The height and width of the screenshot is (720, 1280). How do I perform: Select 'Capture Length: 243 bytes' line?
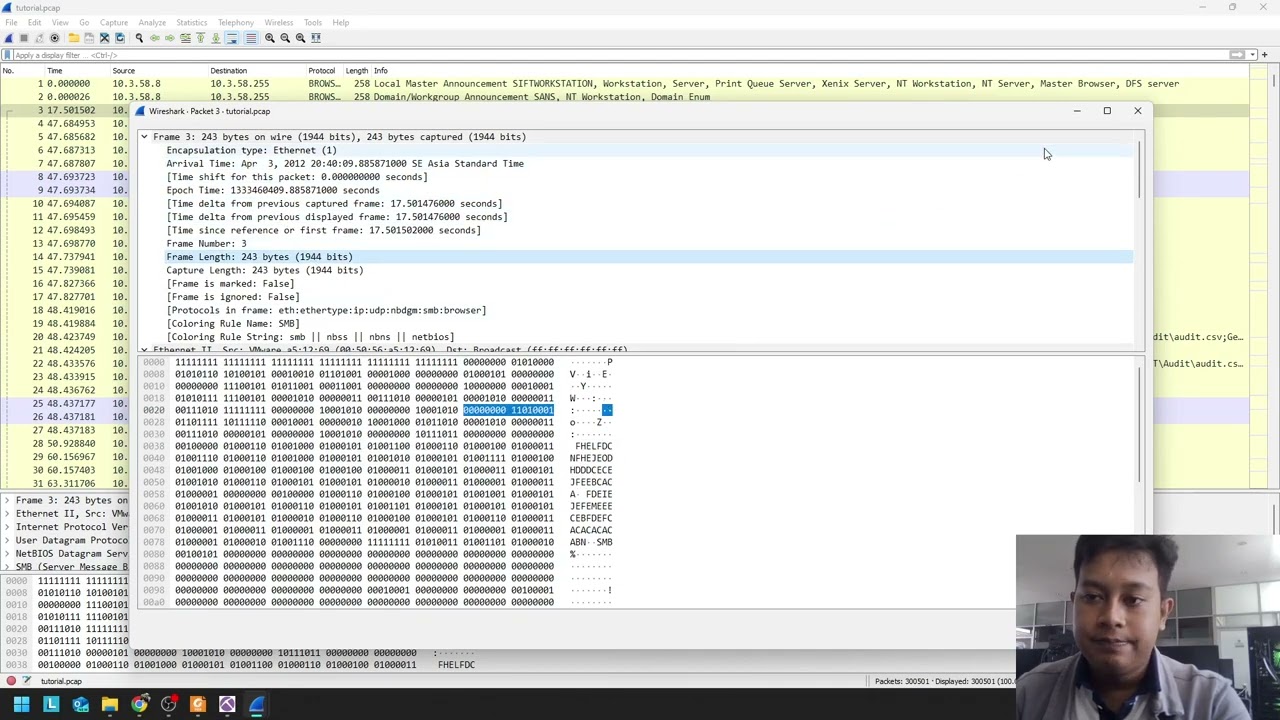point(264,270)
